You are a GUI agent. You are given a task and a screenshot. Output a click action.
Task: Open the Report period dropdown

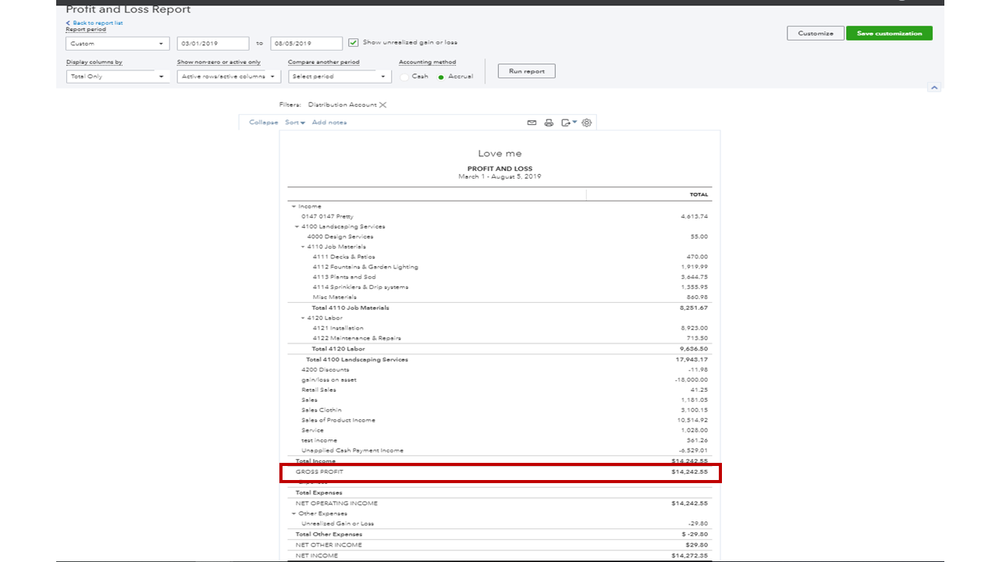[x=117, y=44]
